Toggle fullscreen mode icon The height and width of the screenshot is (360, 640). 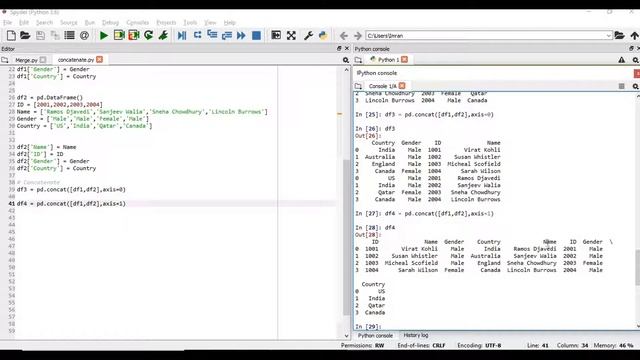click(x=291, y=36)
